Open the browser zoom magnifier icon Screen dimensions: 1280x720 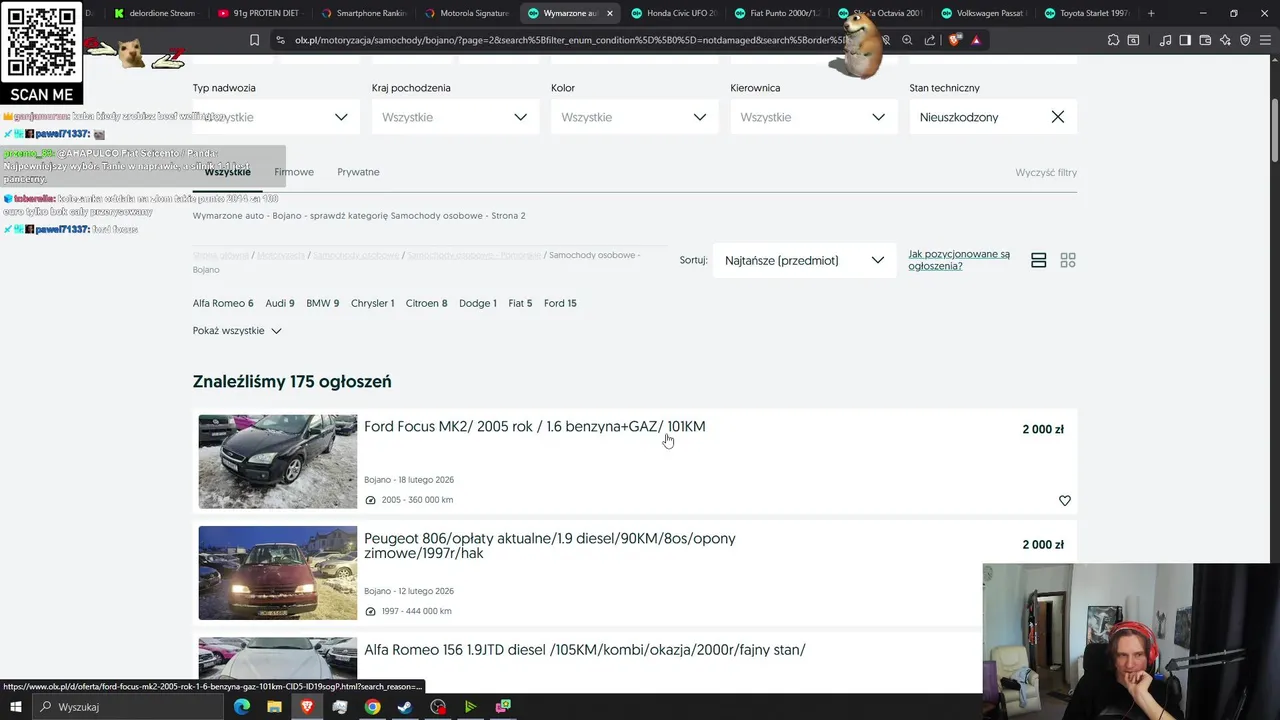907,40
